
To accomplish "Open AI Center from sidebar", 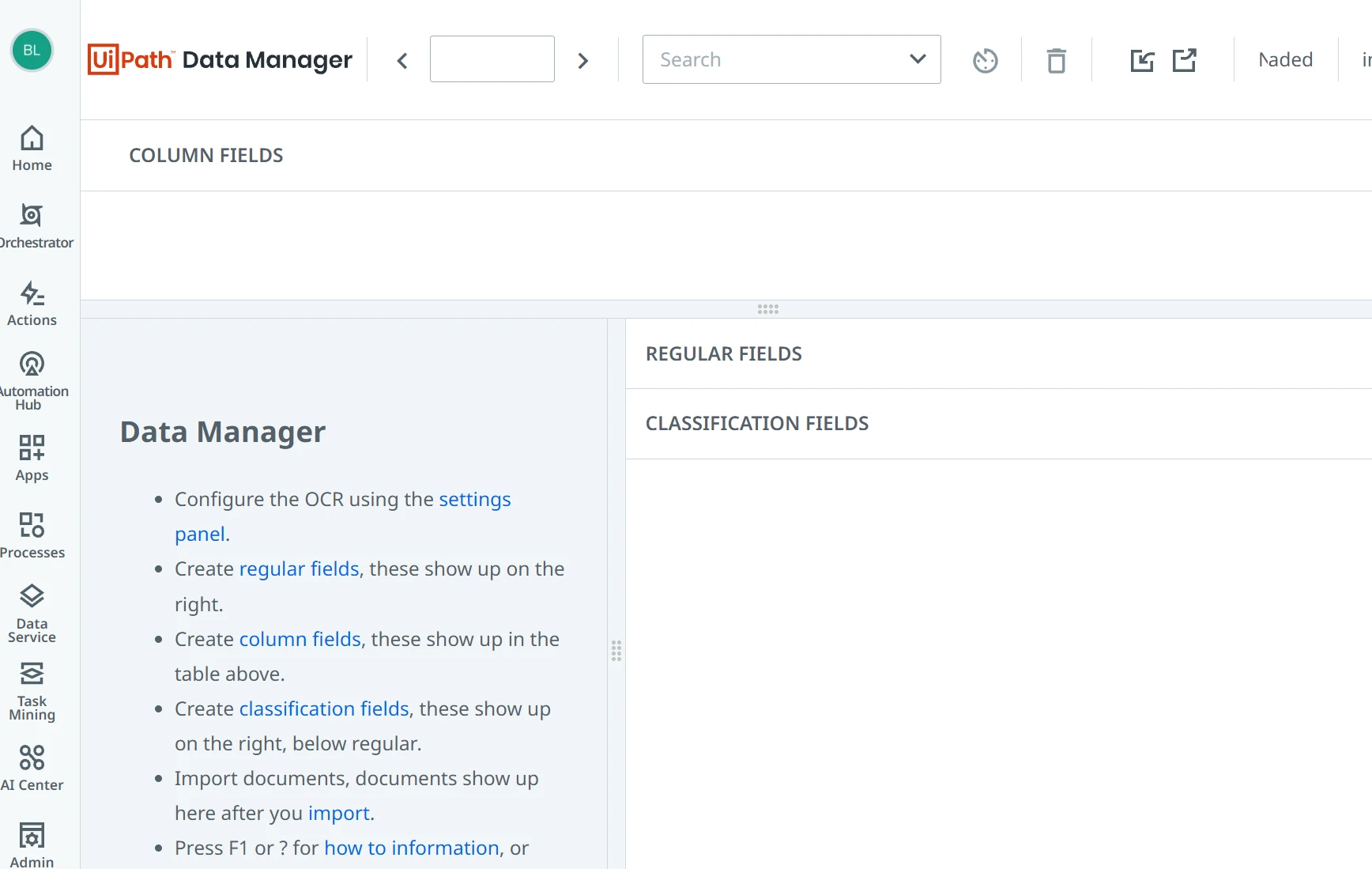I will [x=32, y=769].
